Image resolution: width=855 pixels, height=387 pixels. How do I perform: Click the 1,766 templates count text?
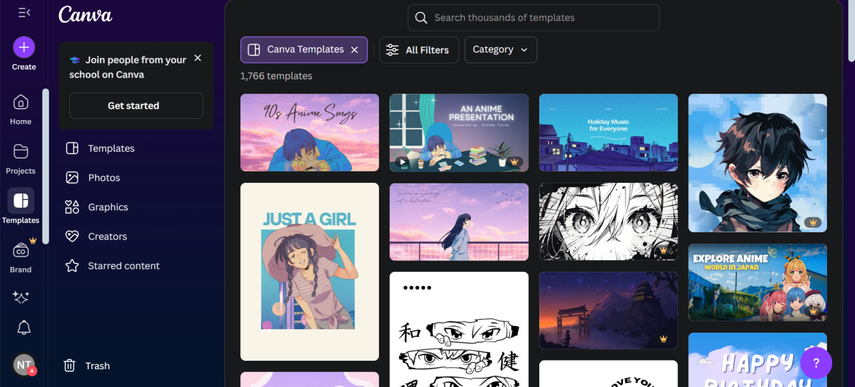pyautogui.click(x=276, y=76)
